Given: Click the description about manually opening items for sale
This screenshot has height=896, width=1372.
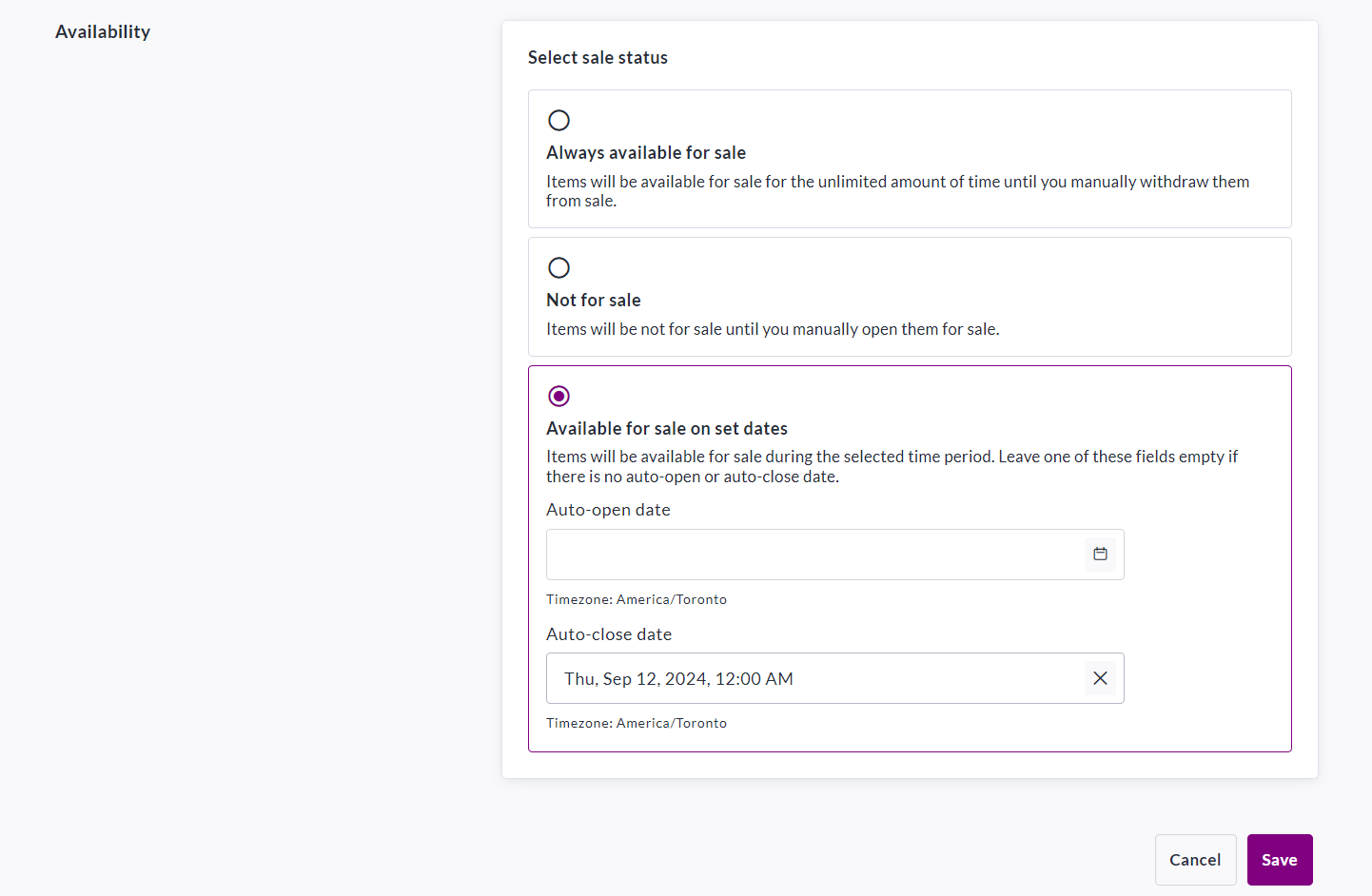Looking at the screenshot, I should [773, 329].
